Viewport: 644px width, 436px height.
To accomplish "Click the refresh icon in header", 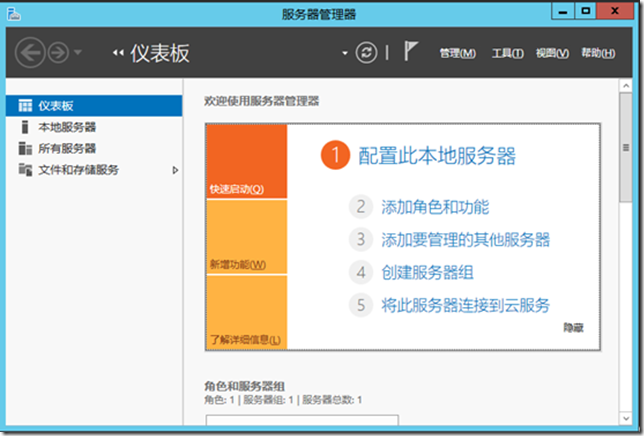I will pyautogui.click(x=366, y=53).
